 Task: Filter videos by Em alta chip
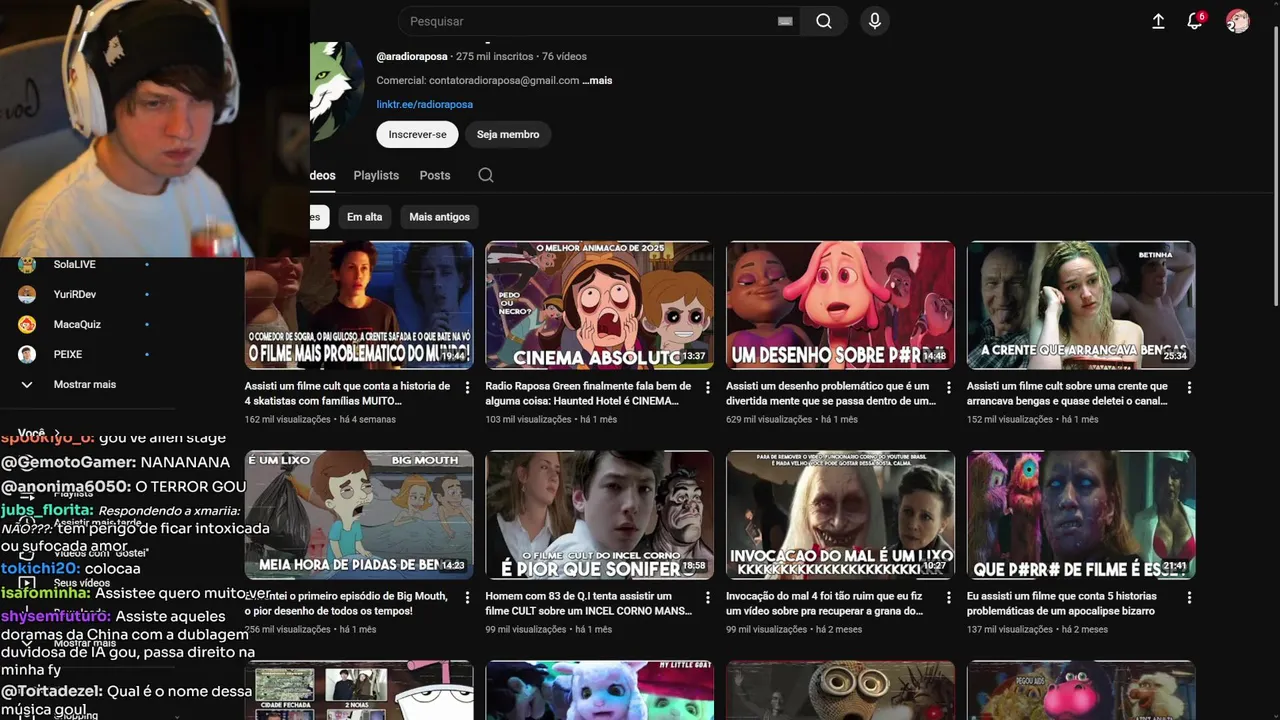click(x=364, y=217)
